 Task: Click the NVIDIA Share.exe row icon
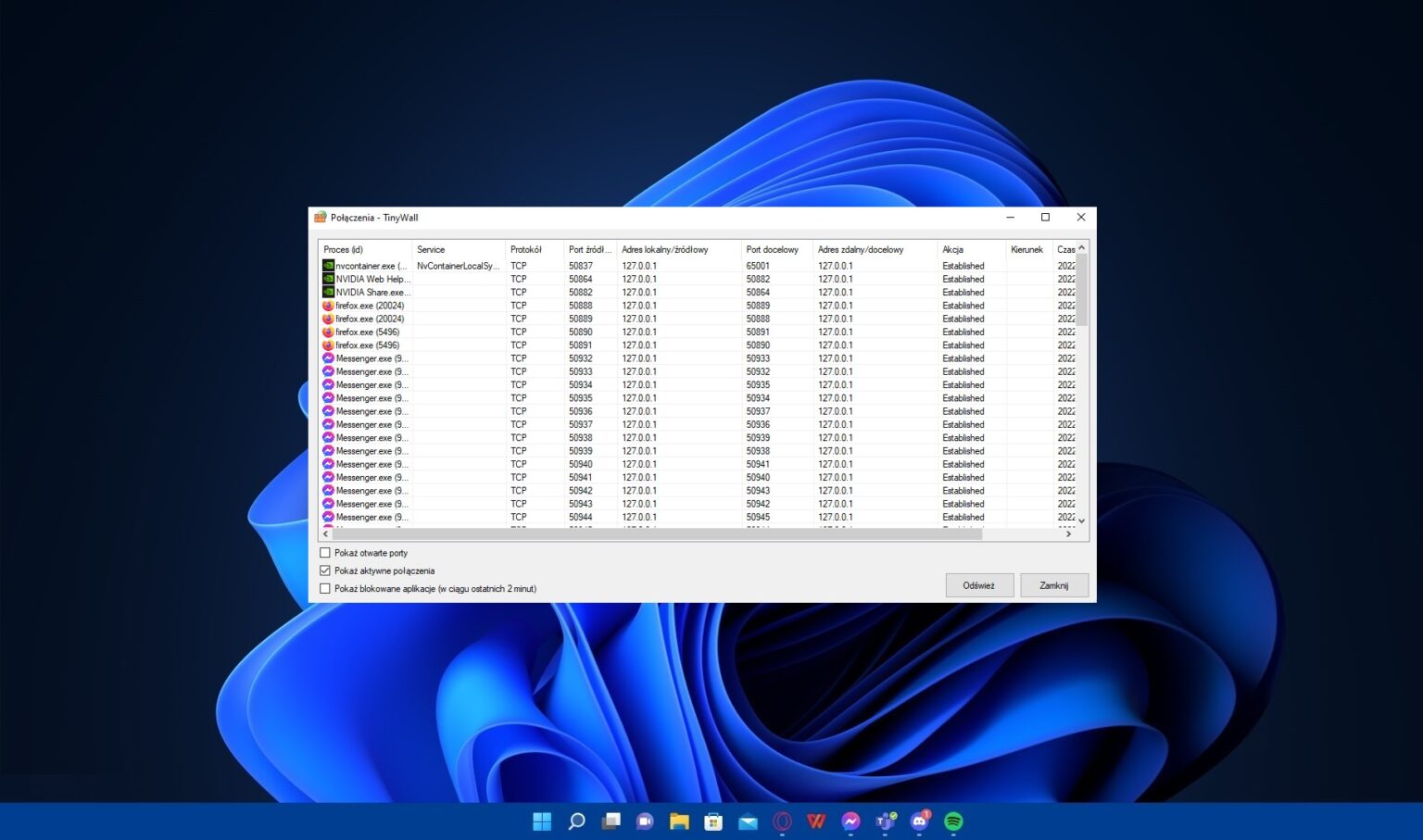[x=328, y=292]
